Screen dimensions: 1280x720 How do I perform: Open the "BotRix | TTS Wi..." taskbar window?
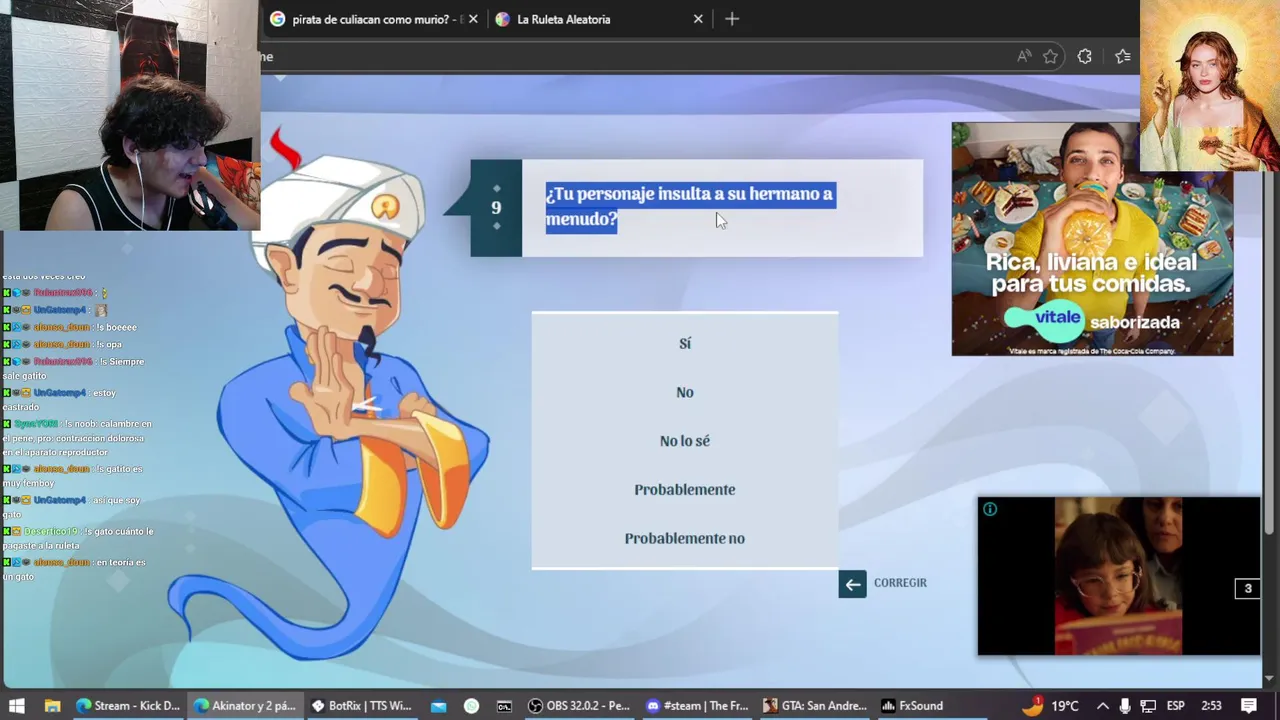pos(362,705)
